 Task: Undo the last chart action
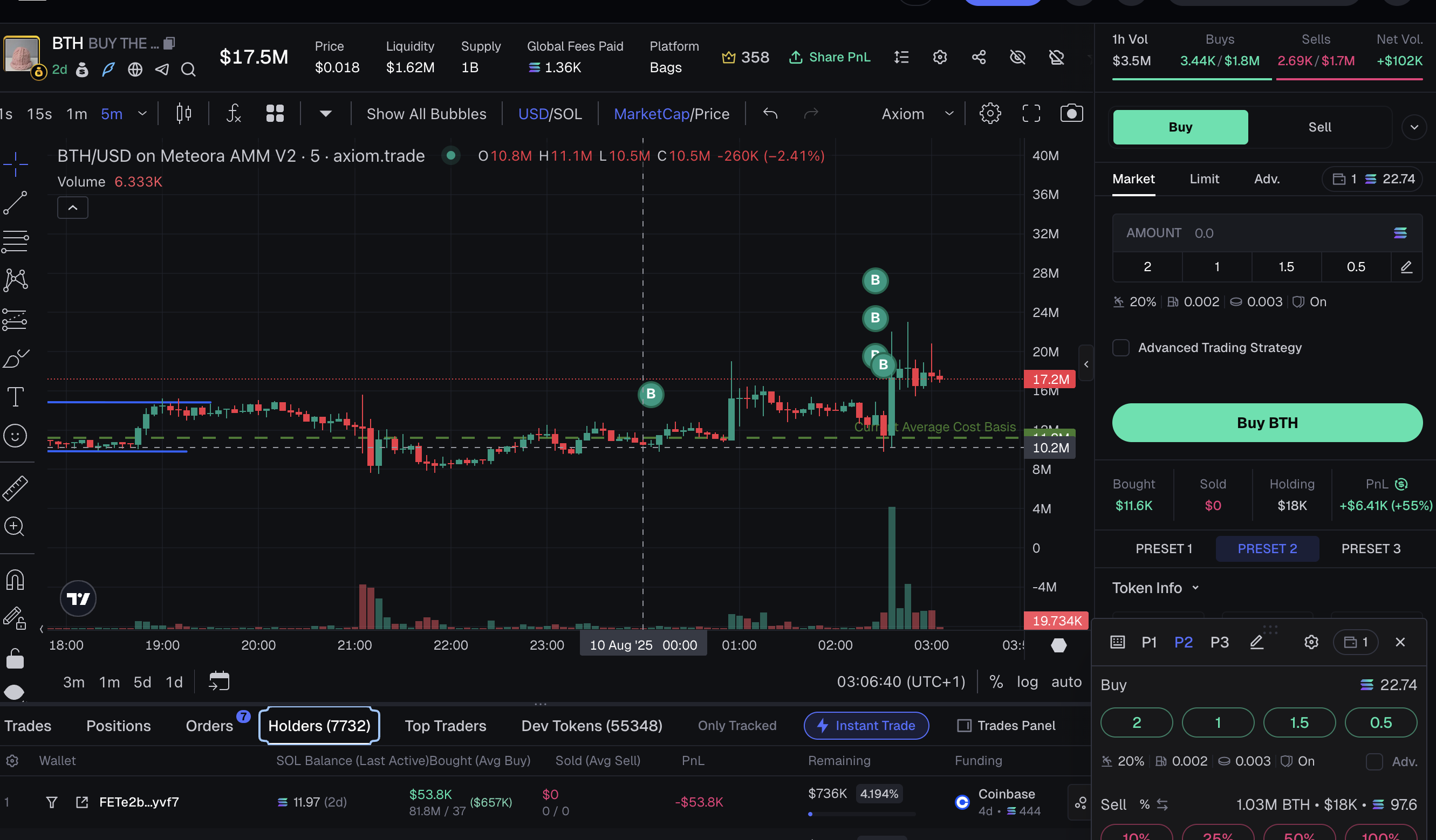click(770, 114)
